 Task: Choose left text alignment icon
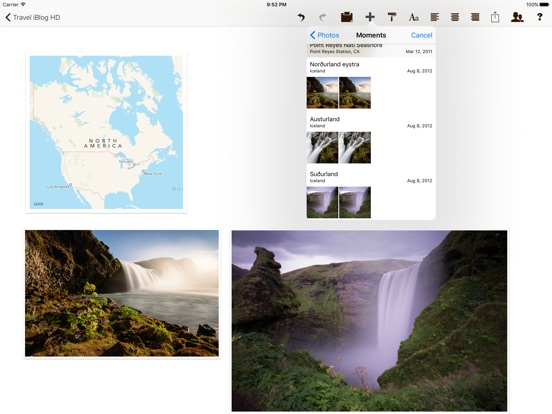point(435,17)
